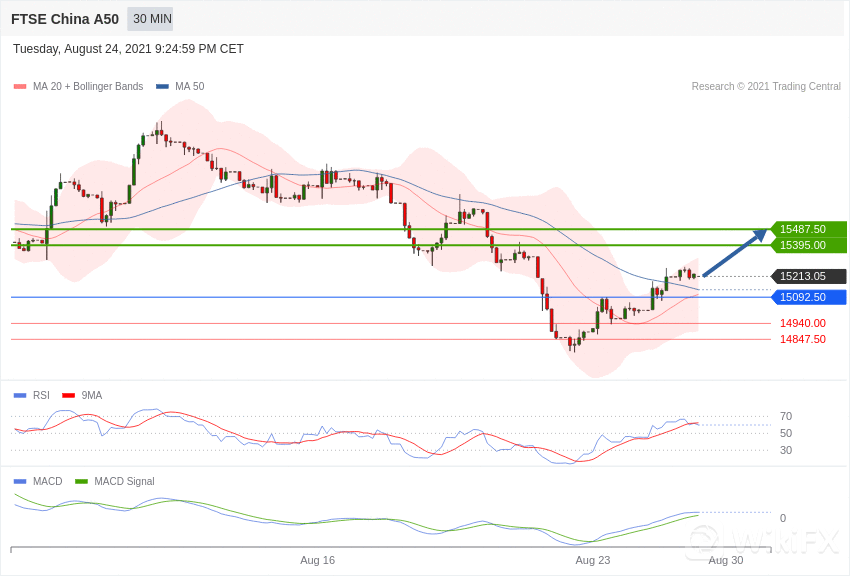Click the Aug 16 date axis label
The height and width of the screenshot is (576, 850).
coord(317,560)
